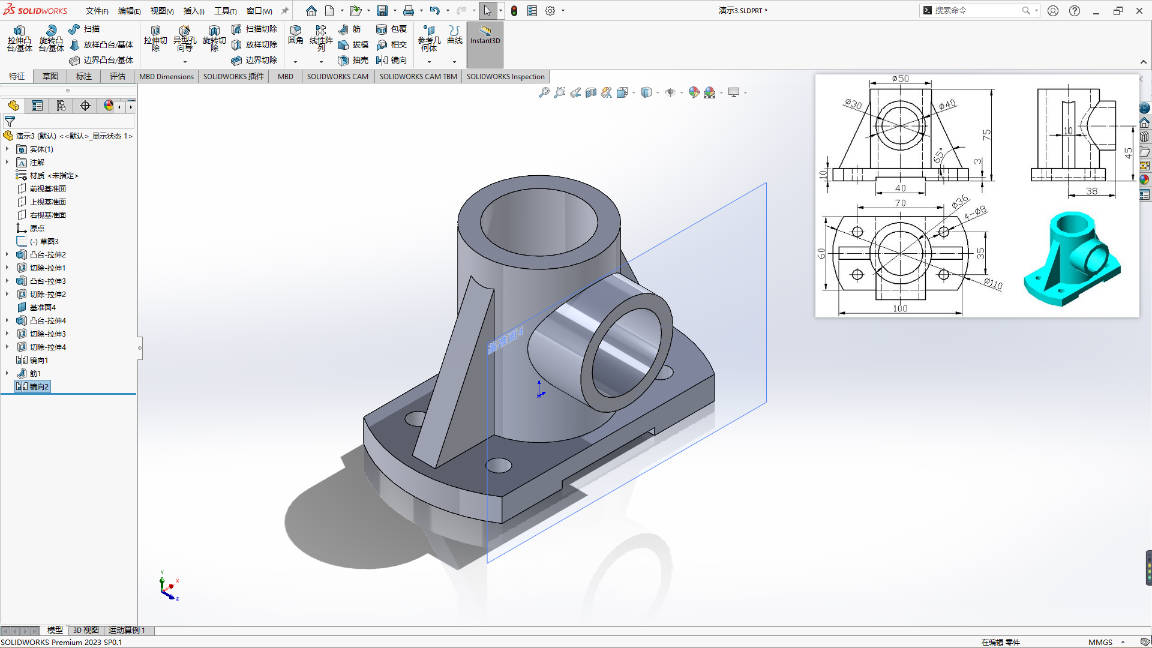Select the Lofted Boss/Base (放样凸台/基体) tool
The width and height of the screenshot is (1152, 648).
(101, 45)
